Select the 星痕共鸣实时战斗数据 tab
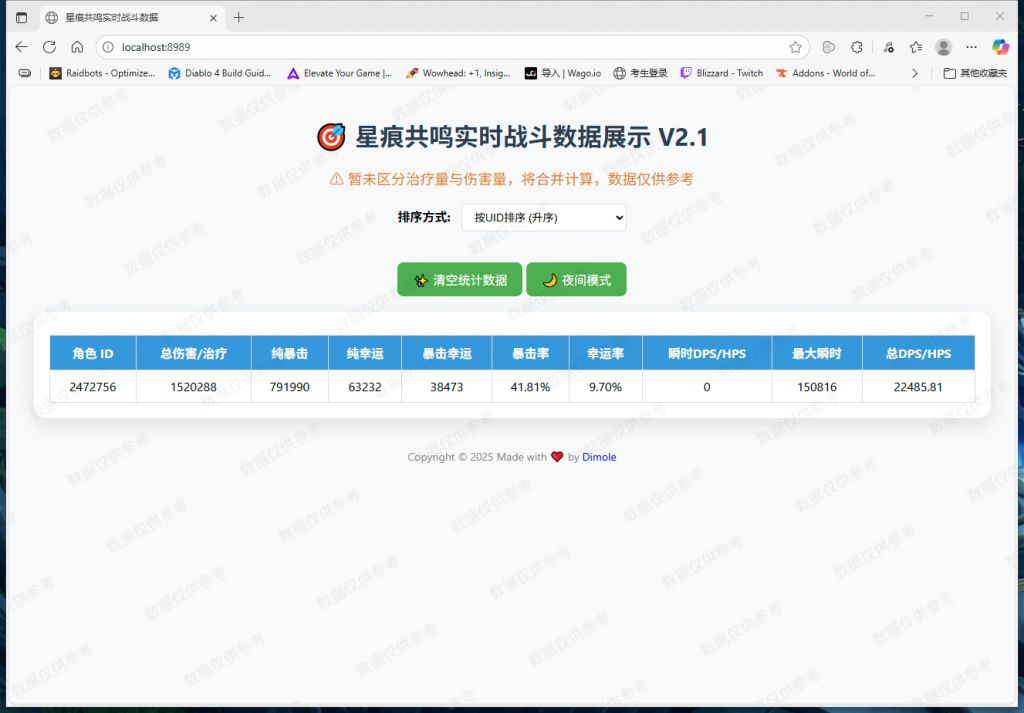Viewport: 1024px width, 713px height. [110, 17]
